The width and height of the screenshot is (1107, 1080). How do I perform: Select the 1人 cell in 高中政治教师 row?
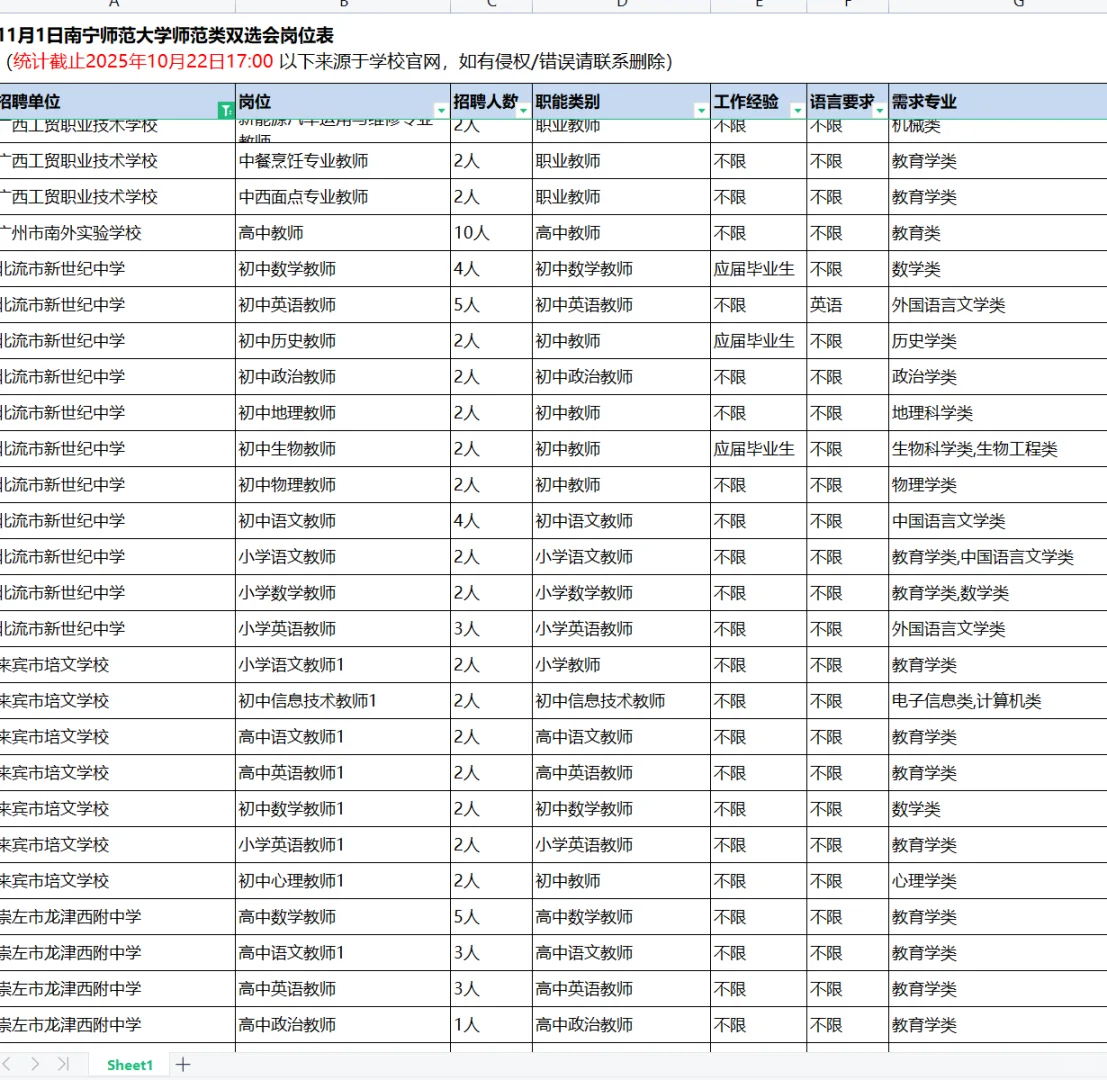pyautogui.click(x=491, y=1025)
